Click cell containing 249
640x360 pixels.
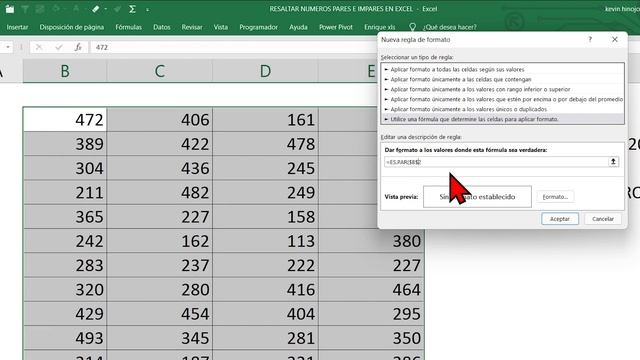[265, 192]
